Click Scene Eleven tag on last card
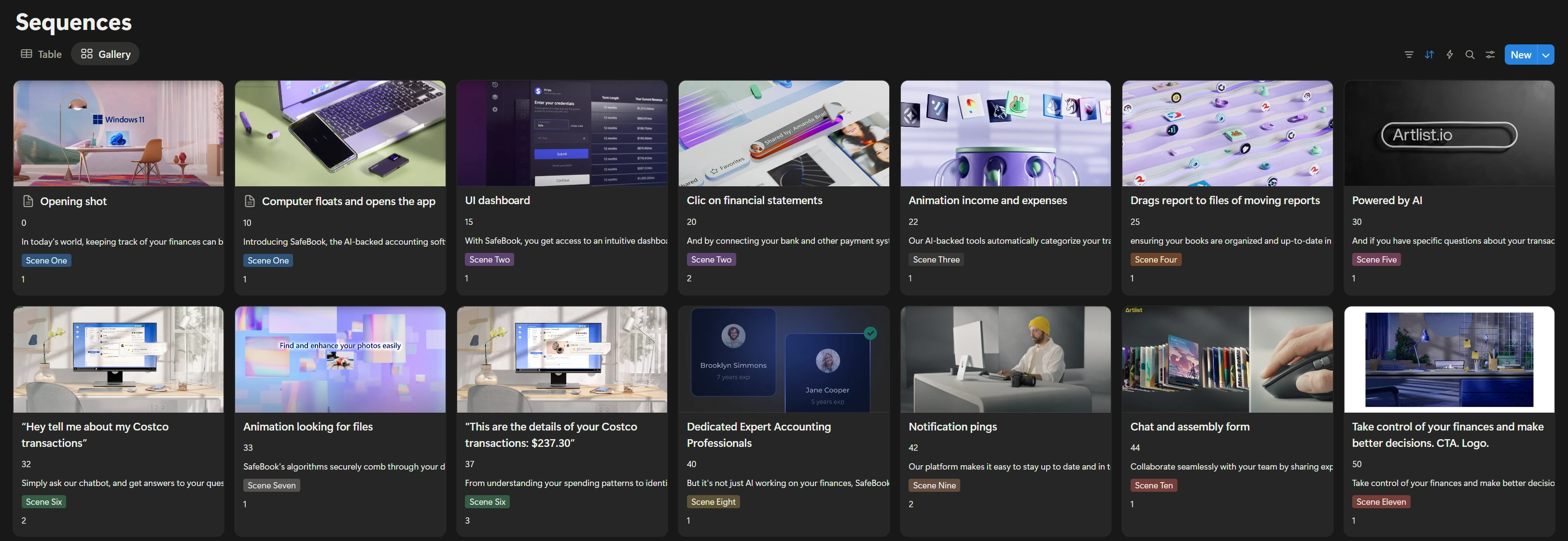The image size is (1568, 541). [x=1381, y=502]
